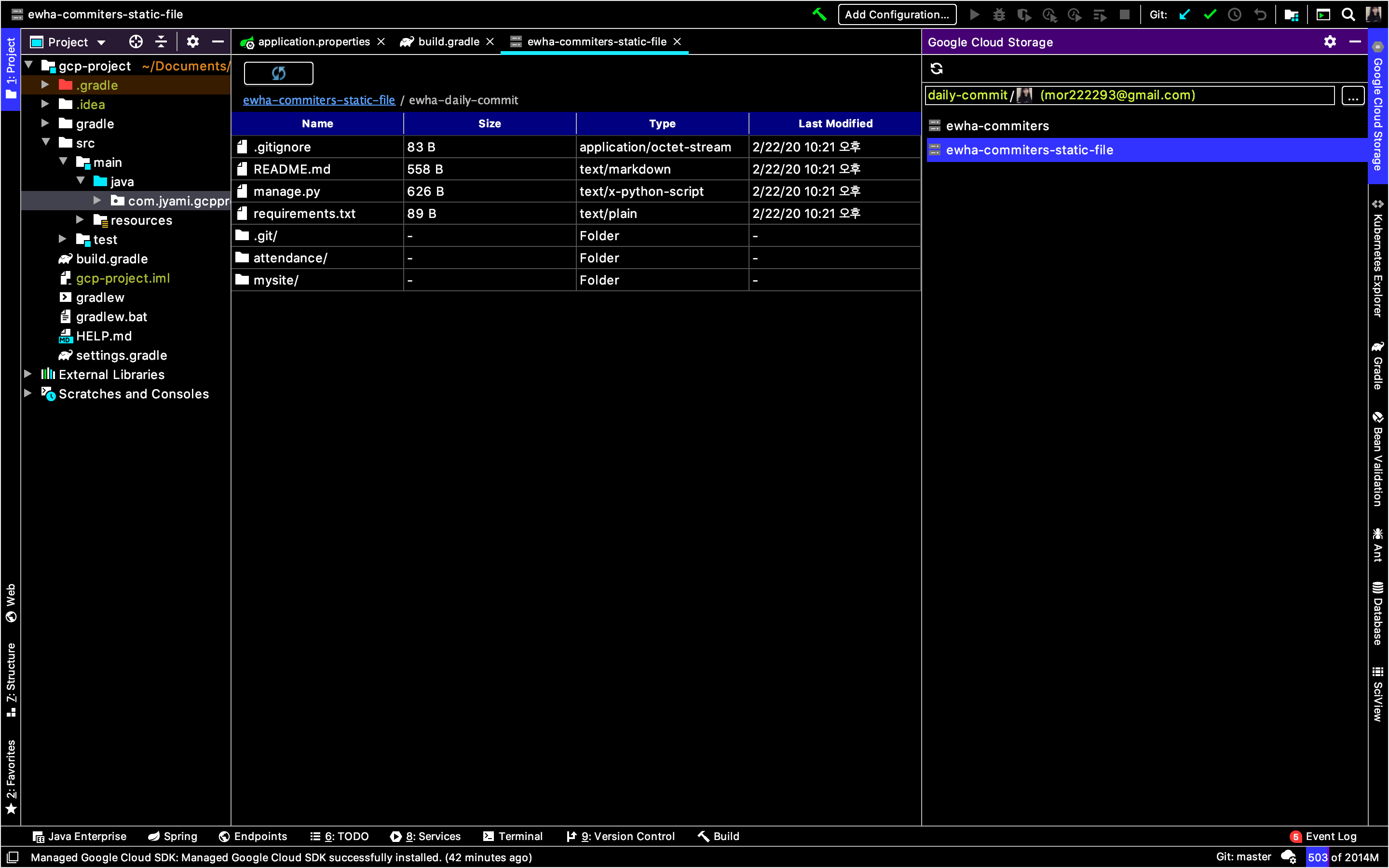Refresh the bucket file listing
Image resolution: width=1389 pixels, height=868 pixels.
(278, 73)
